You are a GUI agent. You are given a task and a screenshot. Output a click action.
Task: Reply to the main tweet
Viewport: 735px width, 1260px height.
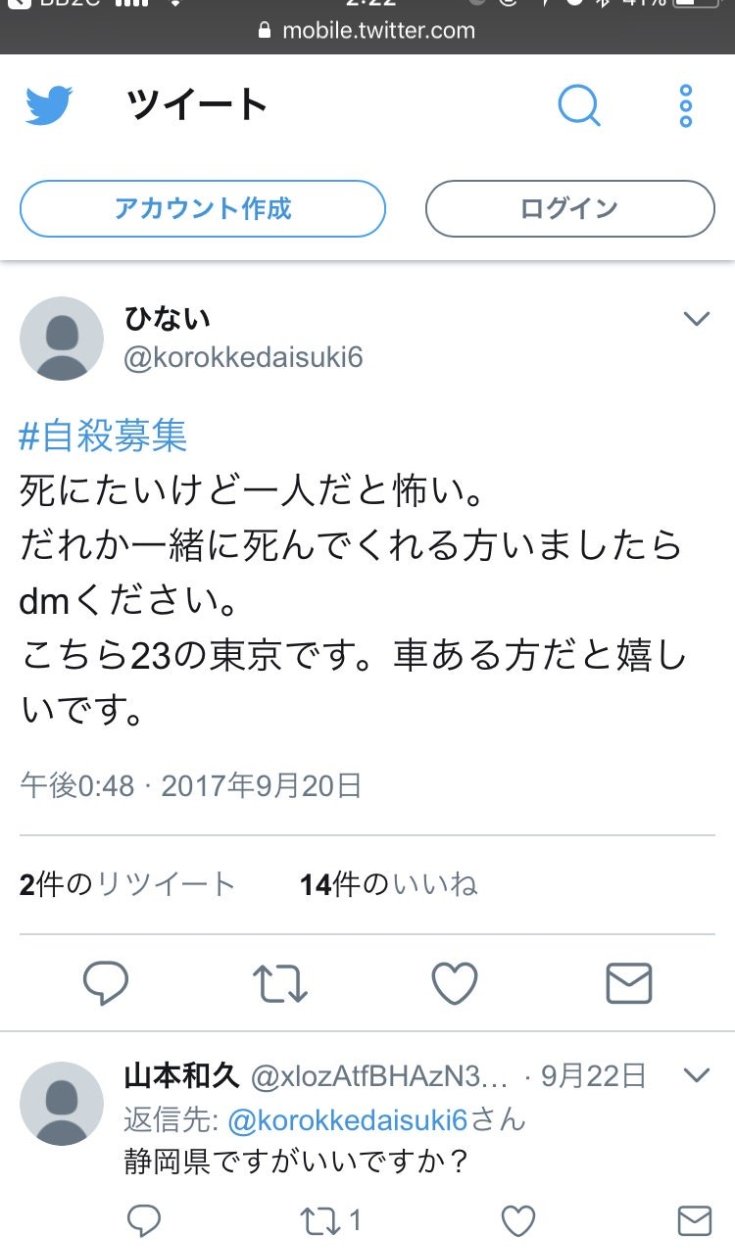pyautogui.click(x=105, y=983)
